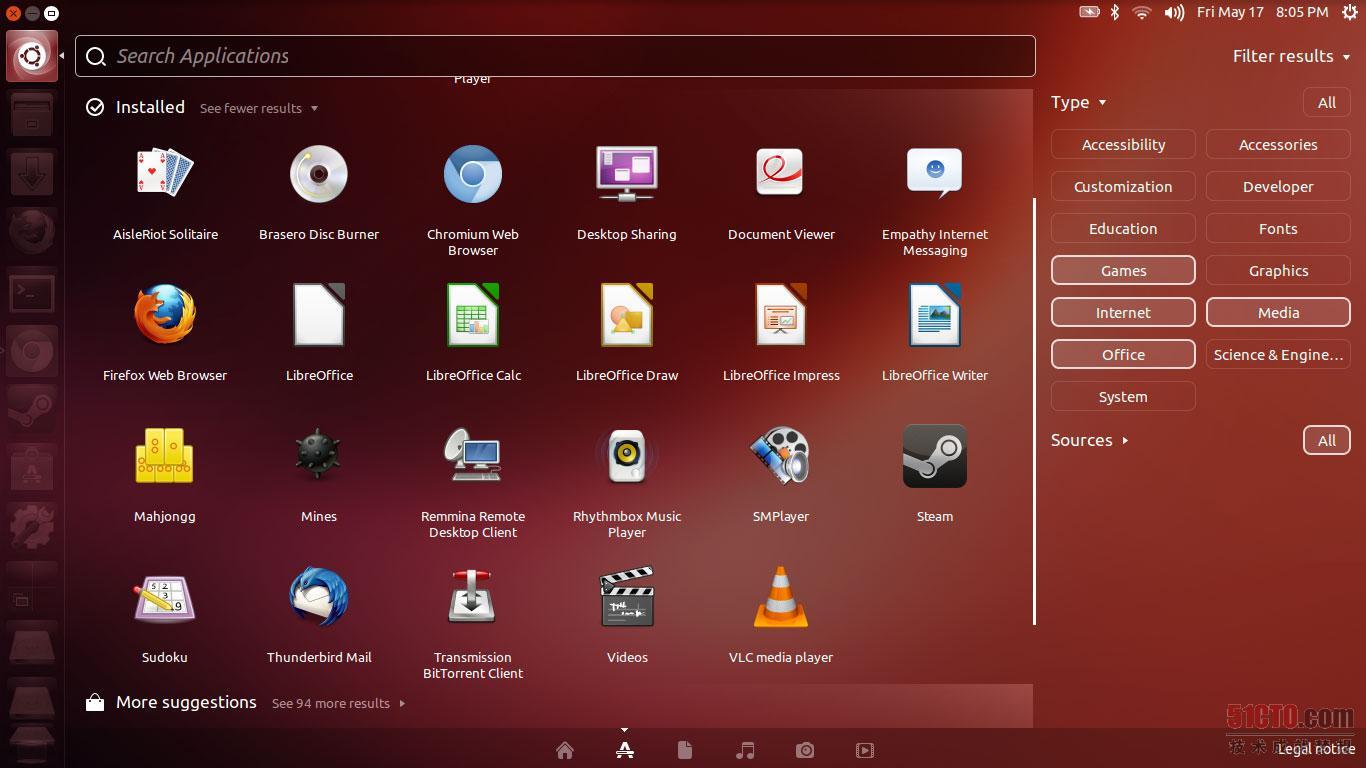
Task: Disable the Office filter
Action: coord(1123,355)
